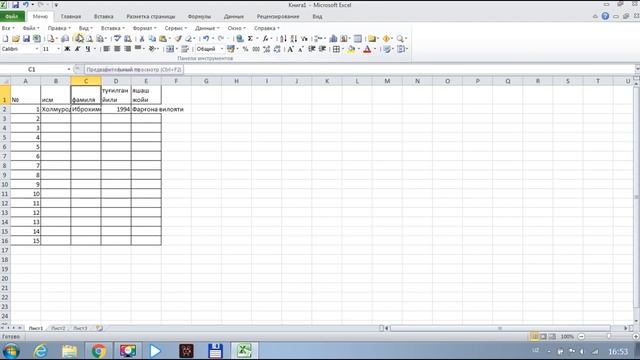
Task: Open the Правка dropdown menu
Action: [x=59, y=28]
